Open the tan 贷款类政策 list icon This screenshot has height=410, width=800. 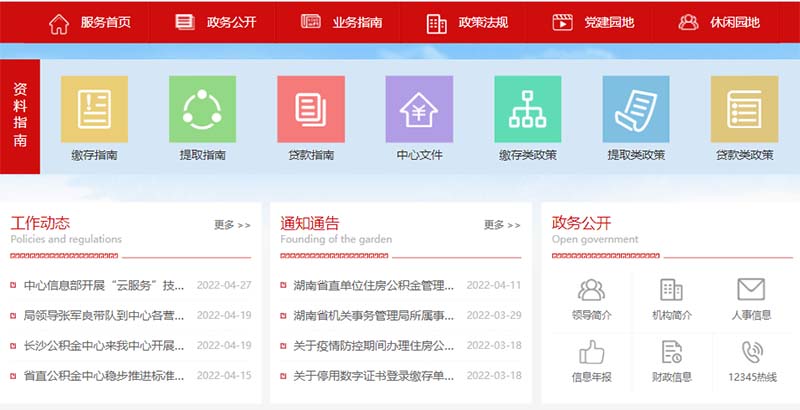coord(744,109)
